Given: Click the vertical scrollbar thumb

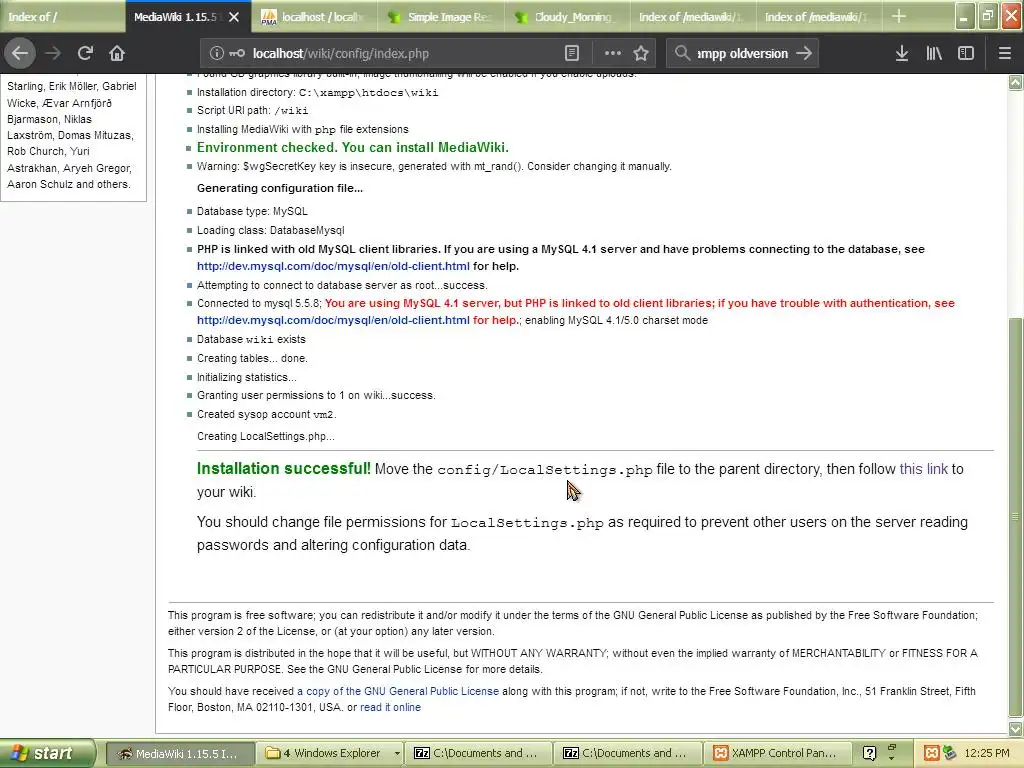Looking at the screenshot, I should coord(1016,516).
